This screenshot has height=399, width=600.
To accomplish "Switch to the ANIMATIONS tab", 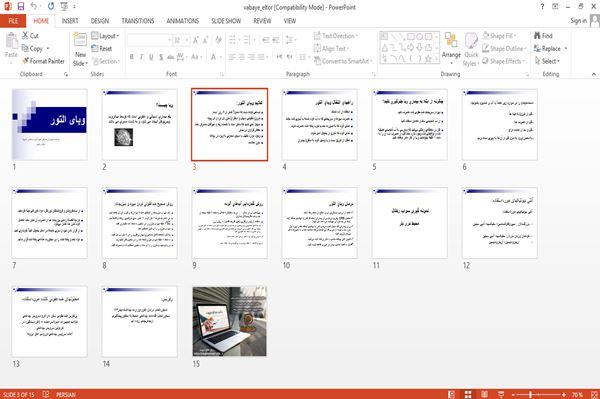I will 183,21.
